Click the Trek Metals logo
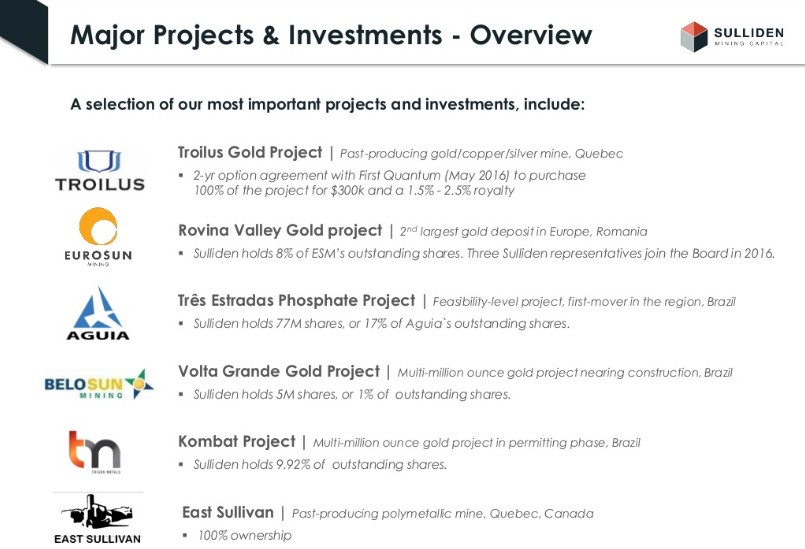Screen dimensions: 805x549 (x=95, y=452)
